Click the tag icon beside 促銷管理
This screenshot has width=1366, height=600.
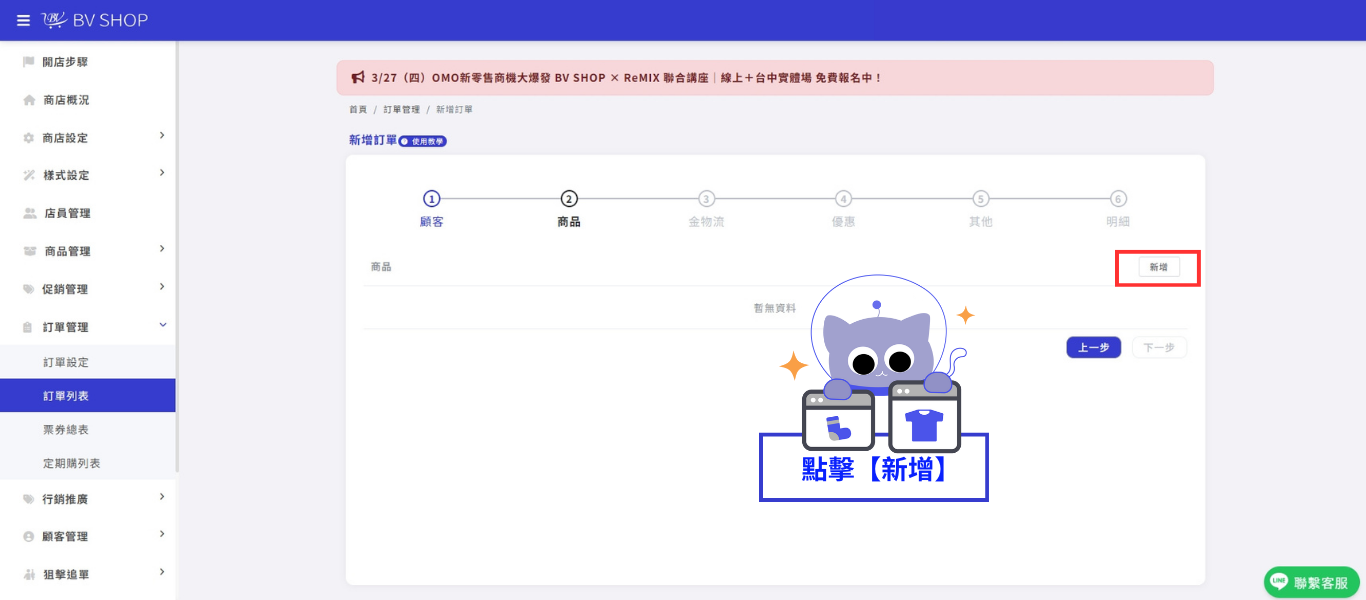29,289
